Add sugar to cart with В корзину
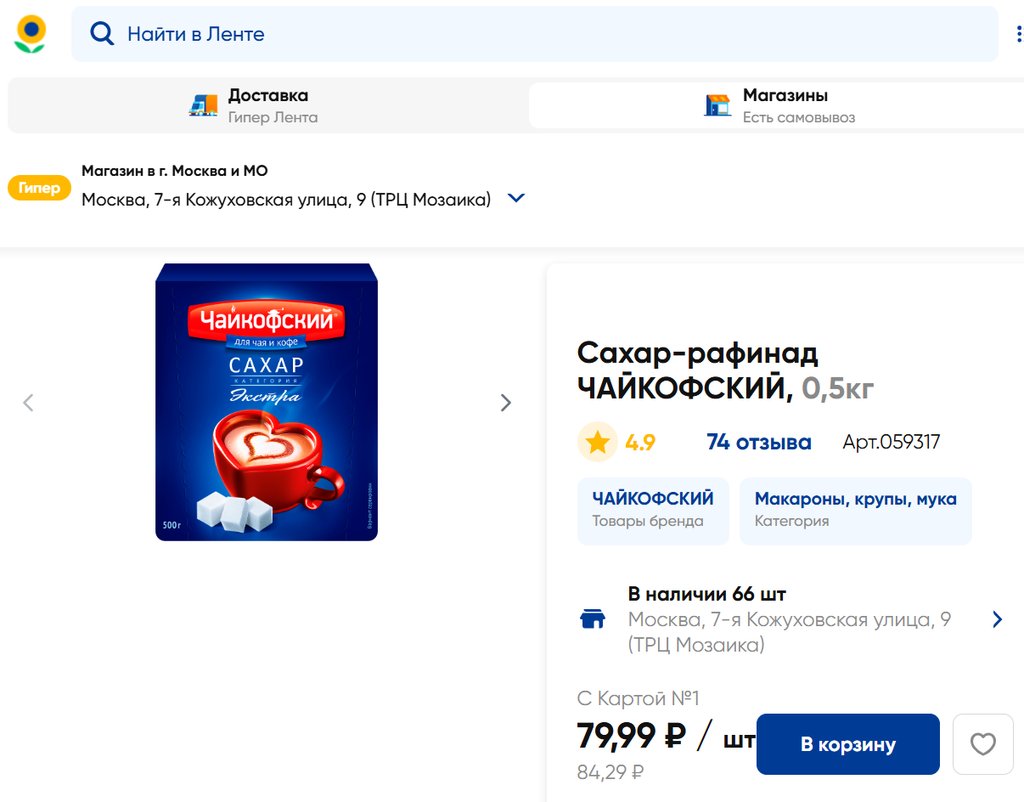The image size is (1024, 802). tap(847, 744)
